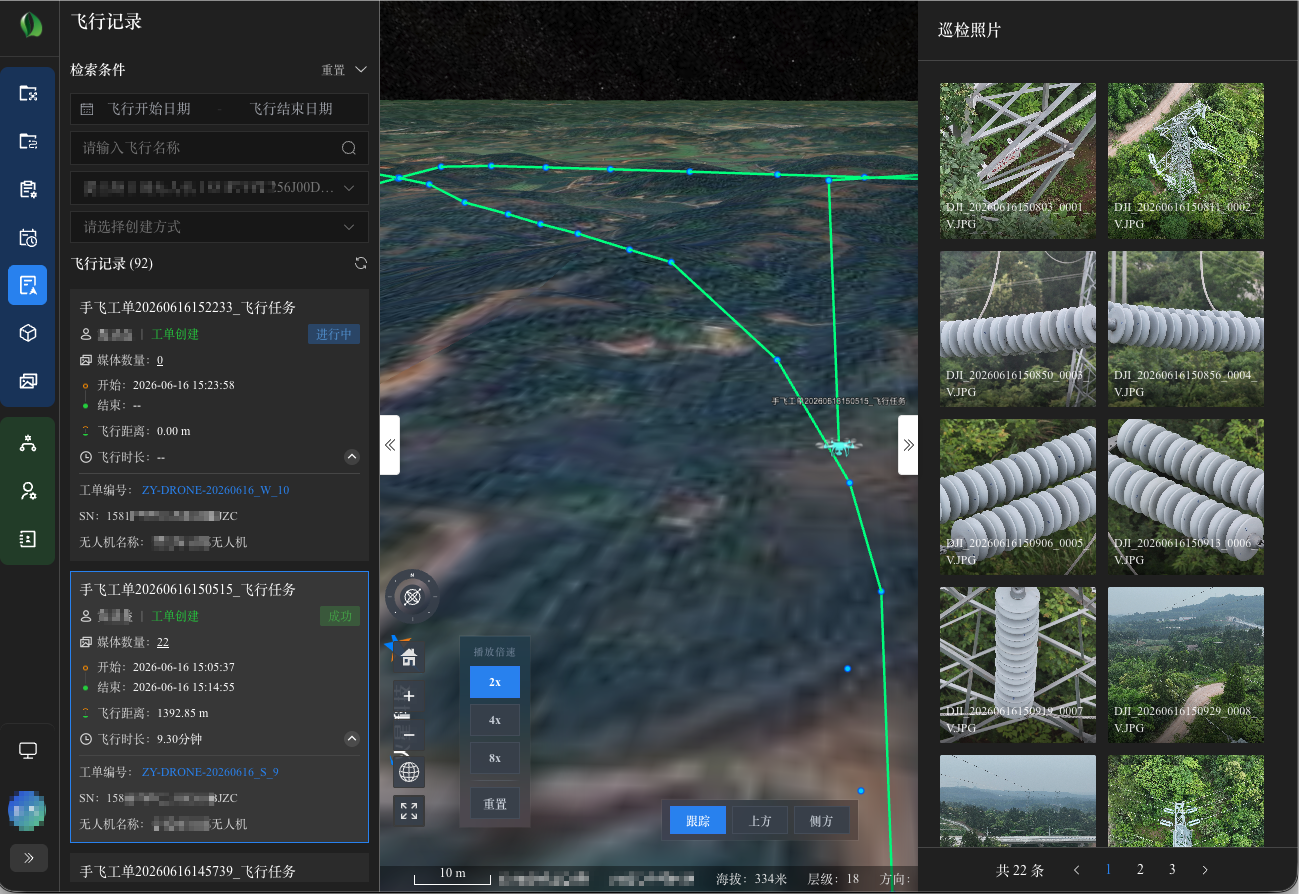The height and width of the screenshot is (894, 1299).
Task: Expand the sidebar with double-arrow button
Action: (29, 858)
